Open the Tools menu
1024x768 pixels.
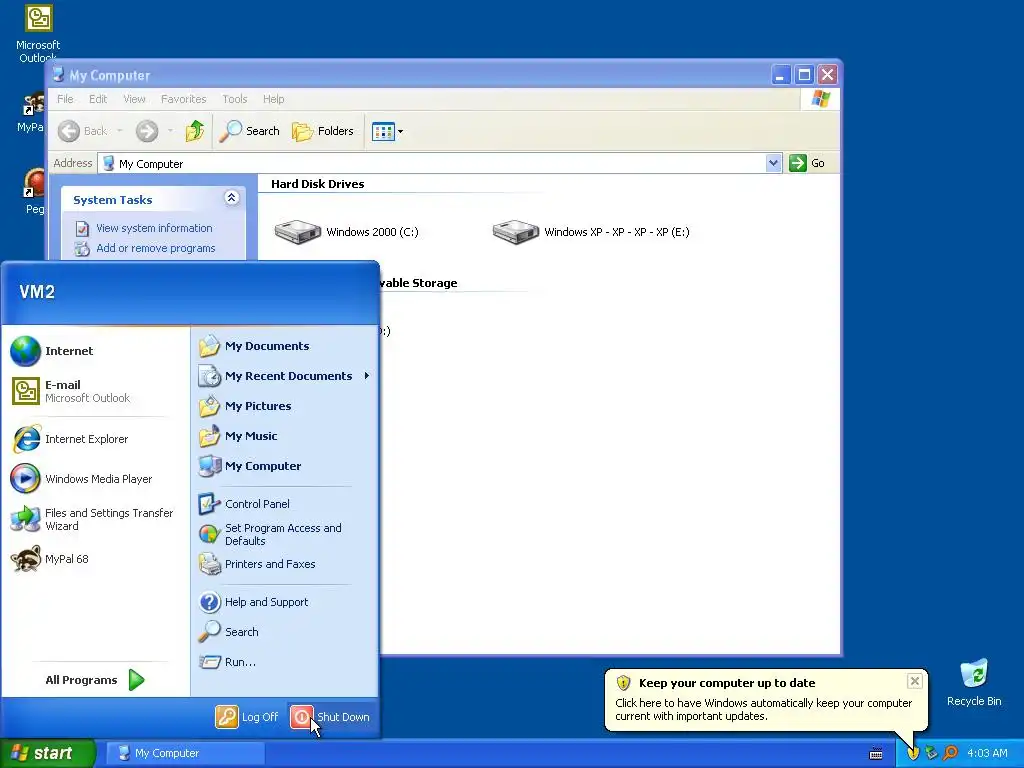click(234, 99)
